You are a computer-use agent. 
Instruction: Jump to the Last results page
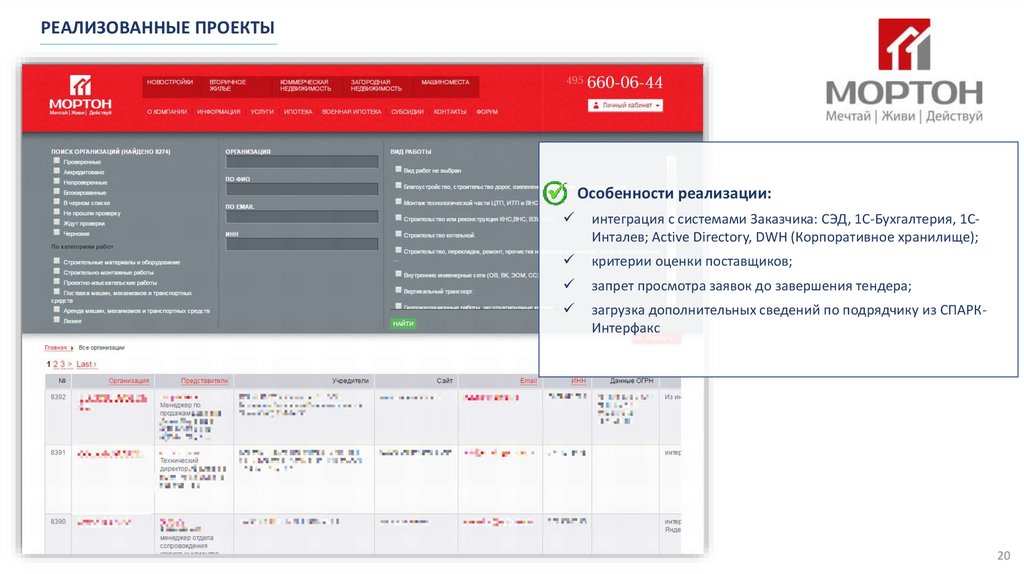84,364
